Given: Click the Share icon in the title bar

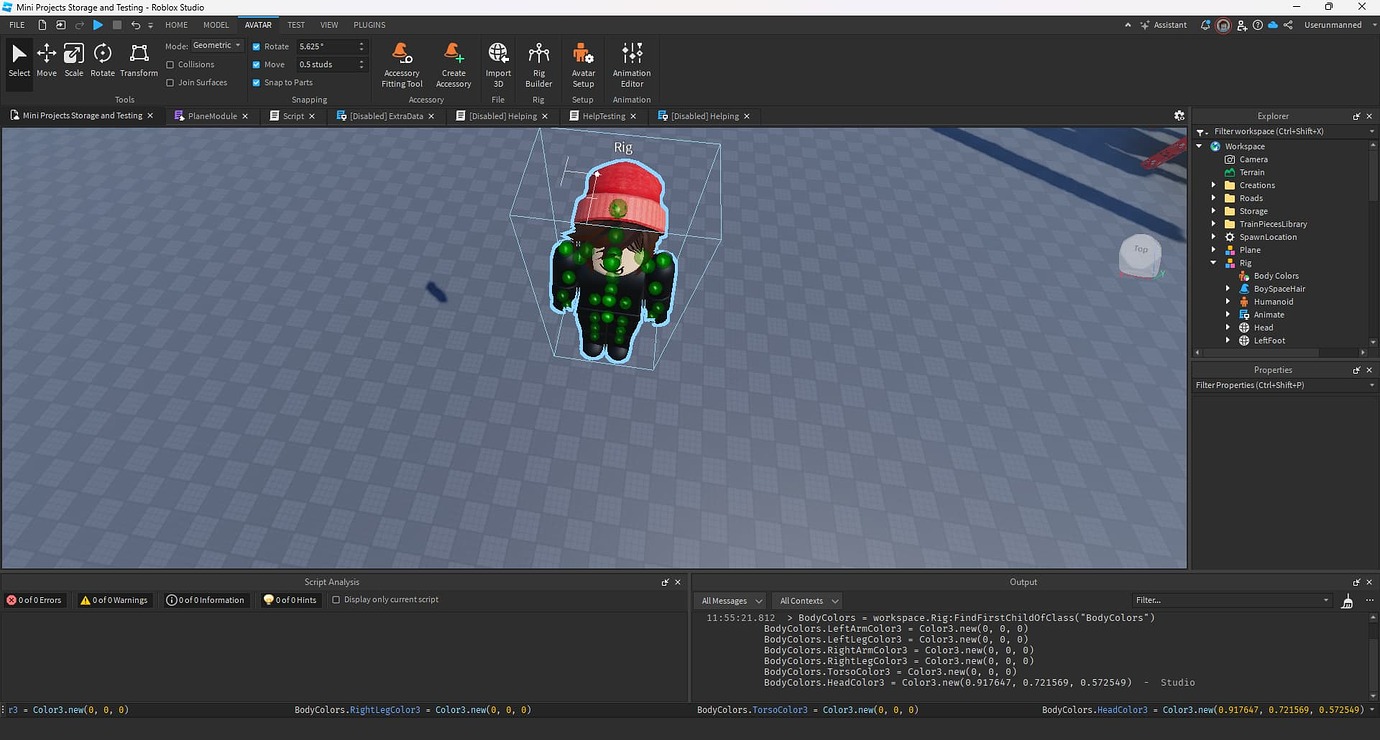Looking at the screenshot, I should 1288,25.
